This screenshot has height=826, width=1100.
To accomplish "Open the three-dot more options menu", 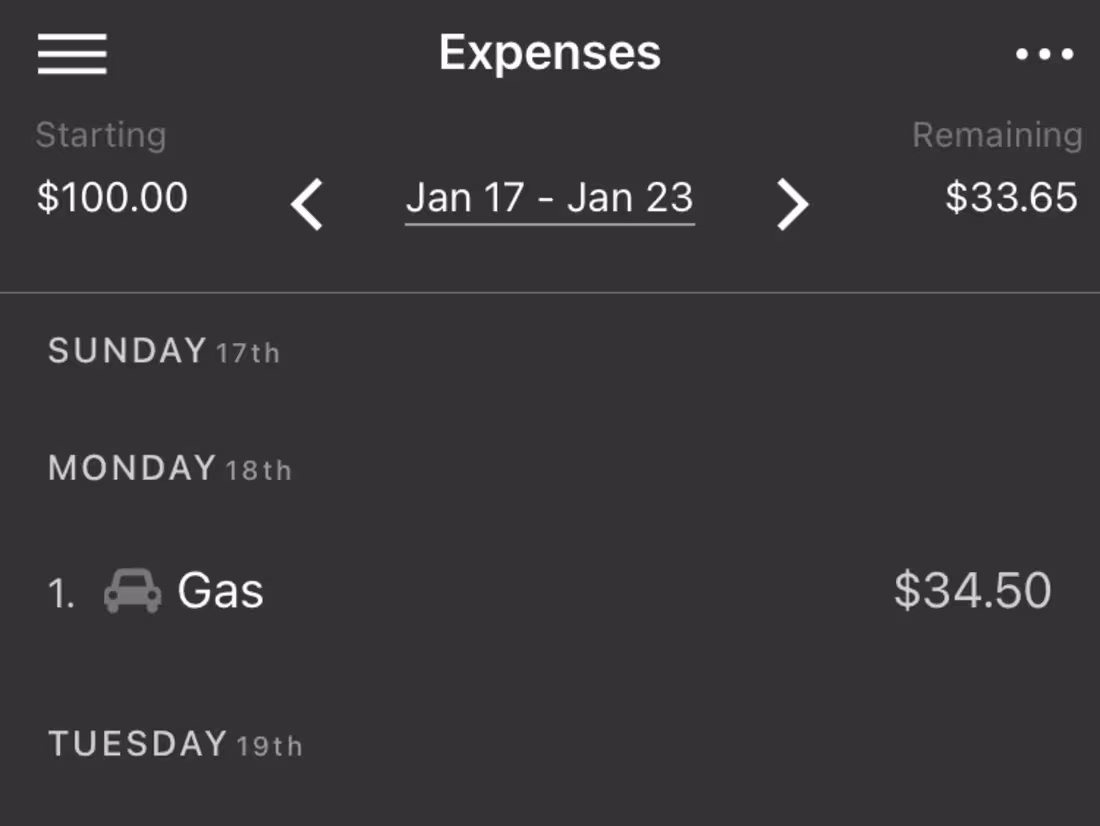I will (x=1044, y=54).
